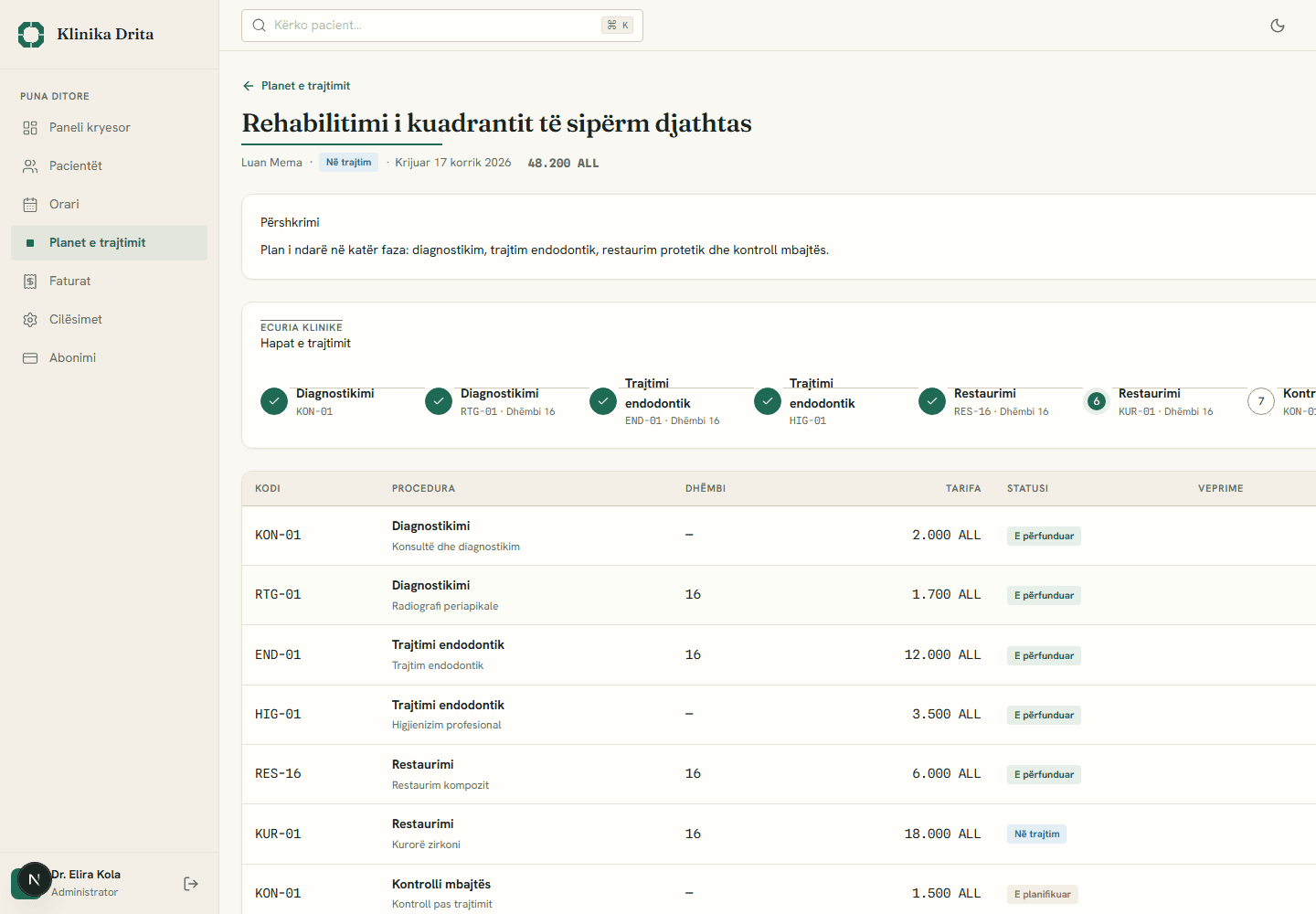Click the HIG-01 code in the table
The height and width of the screenshot is (914, 1316).
278,715
